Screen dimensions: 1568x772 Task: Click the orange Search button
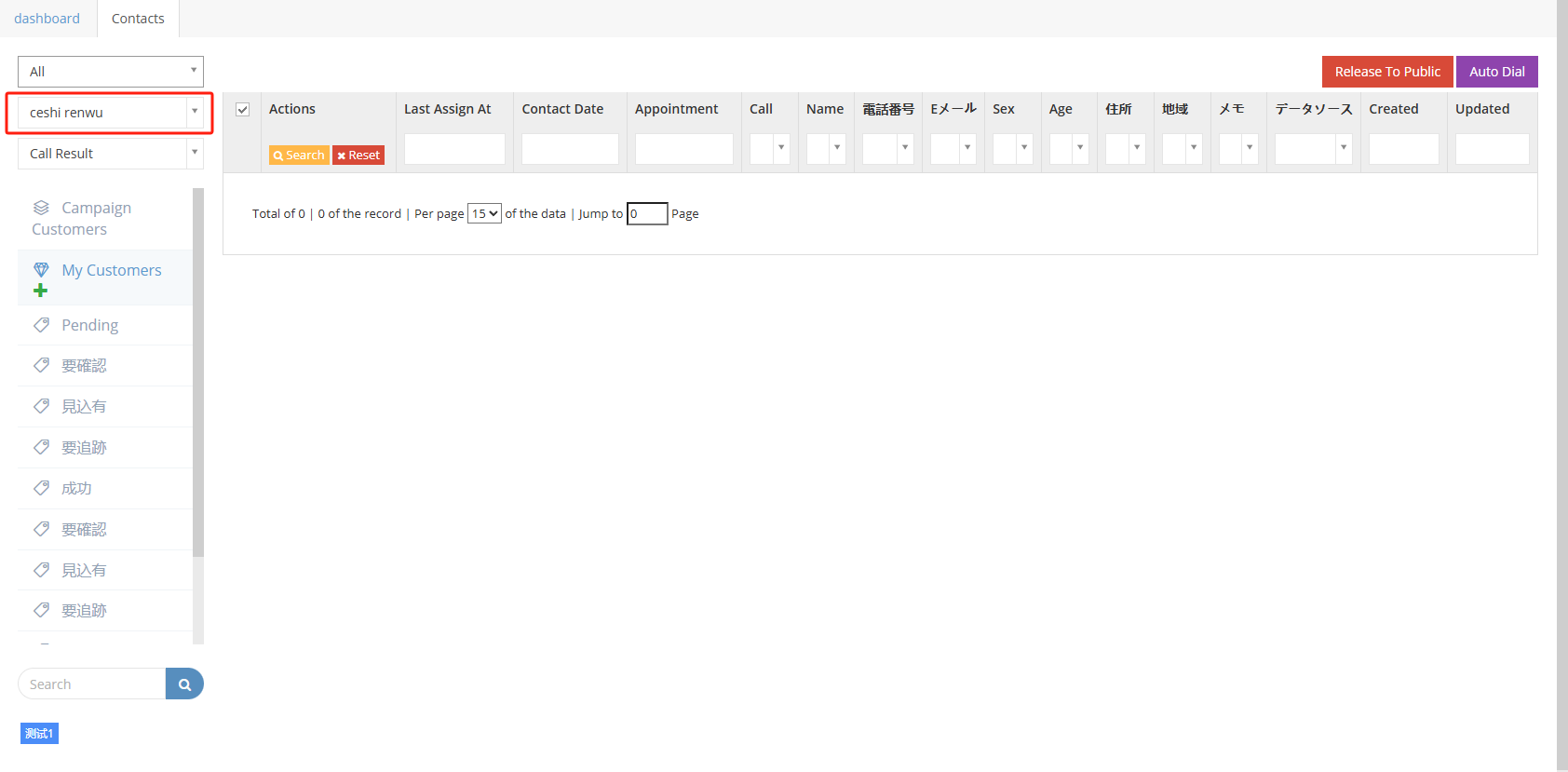point(299,156)
